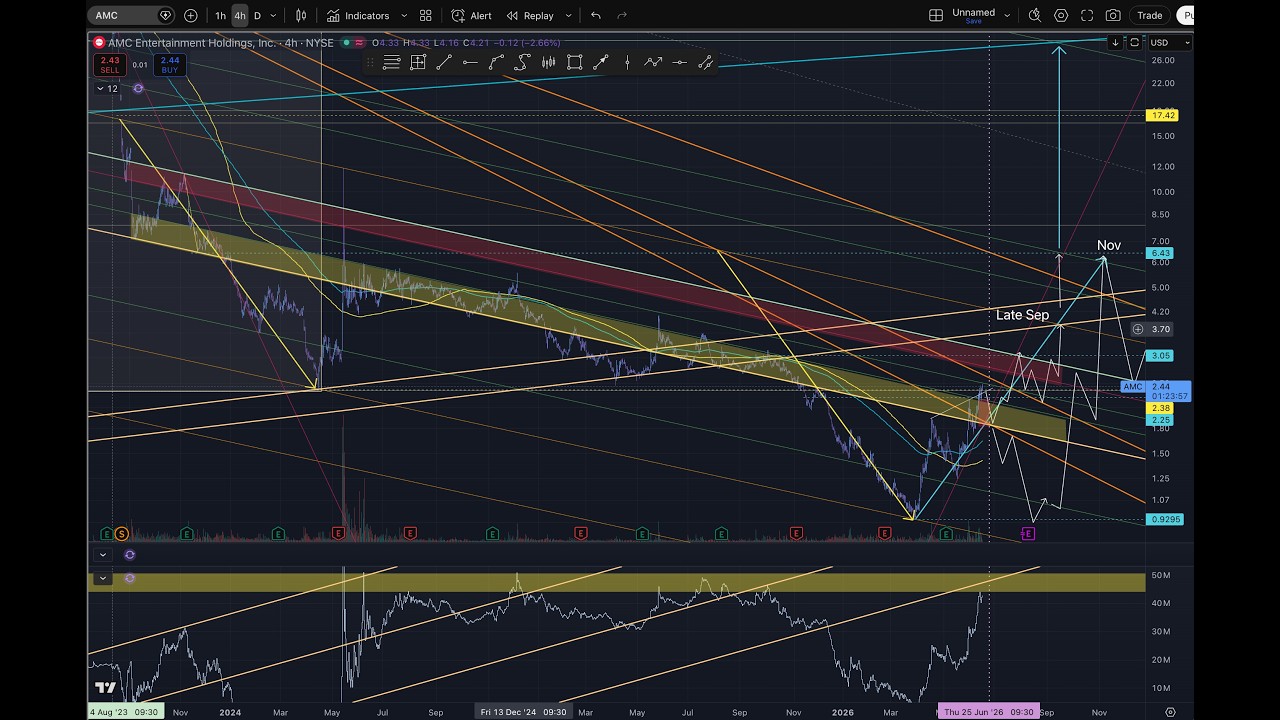Open the Indicators dialog

(x=358, y=15)
